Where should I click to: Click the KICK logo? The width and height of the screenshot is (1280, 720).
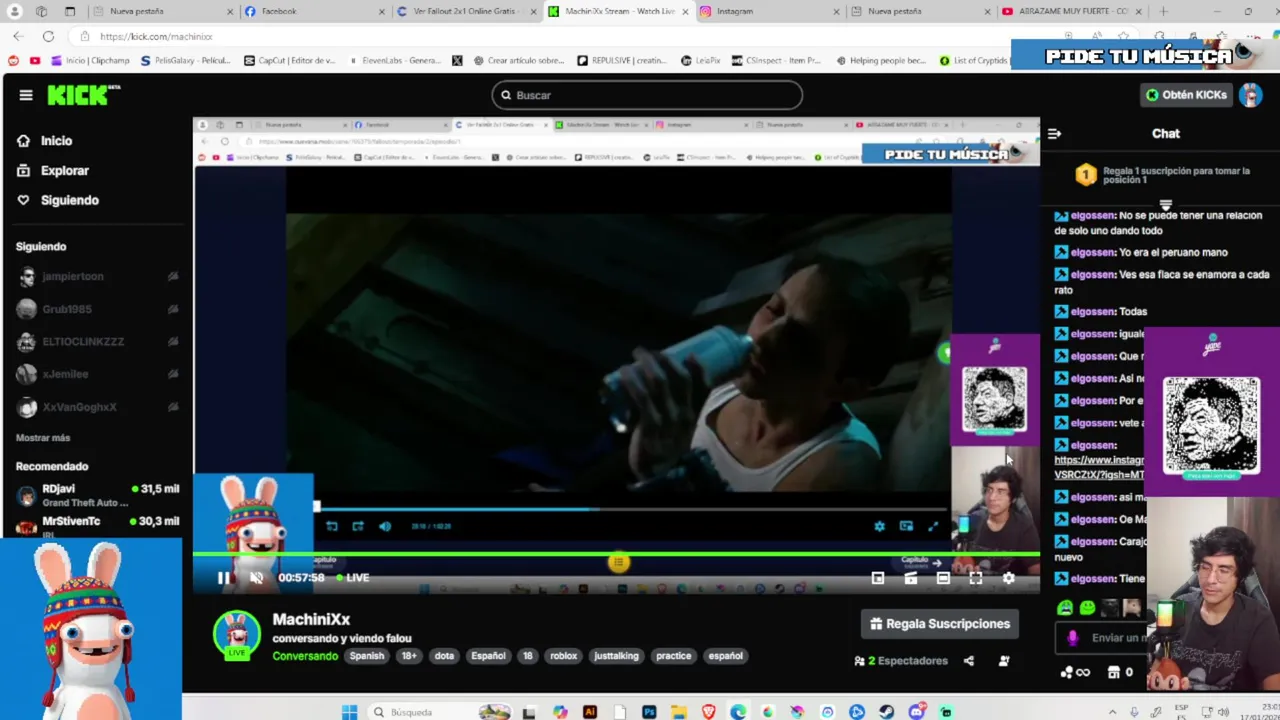point(84,95)
